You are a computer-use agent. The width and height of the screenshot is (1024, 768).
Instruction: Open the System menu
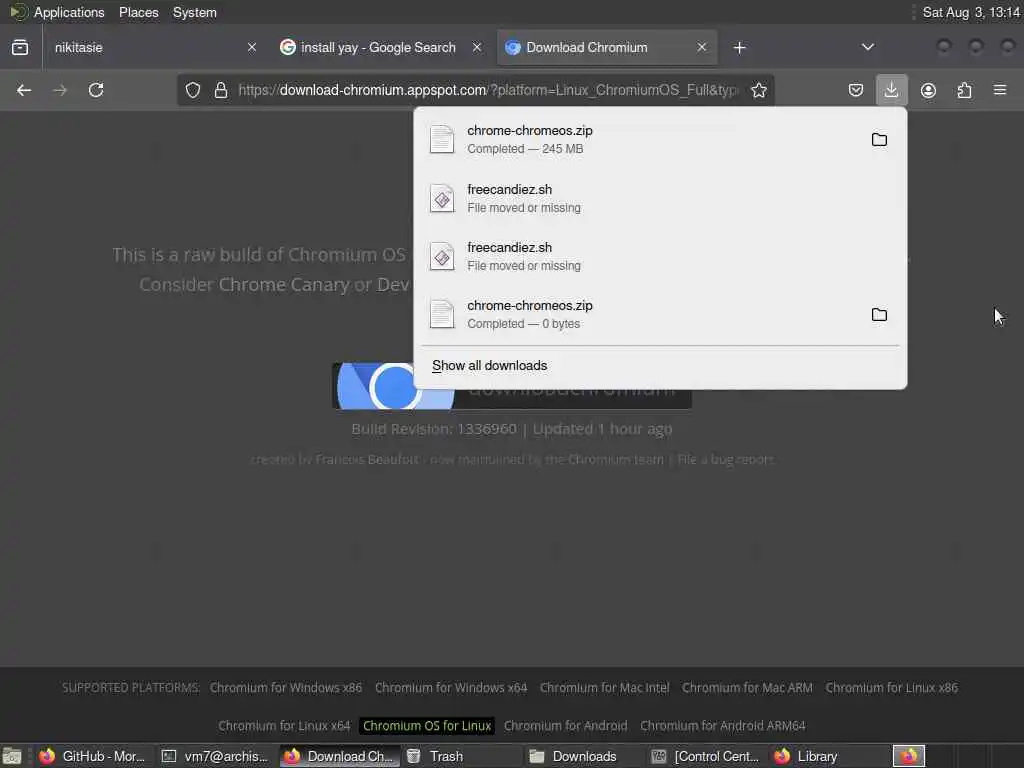[x=195, y=12]
